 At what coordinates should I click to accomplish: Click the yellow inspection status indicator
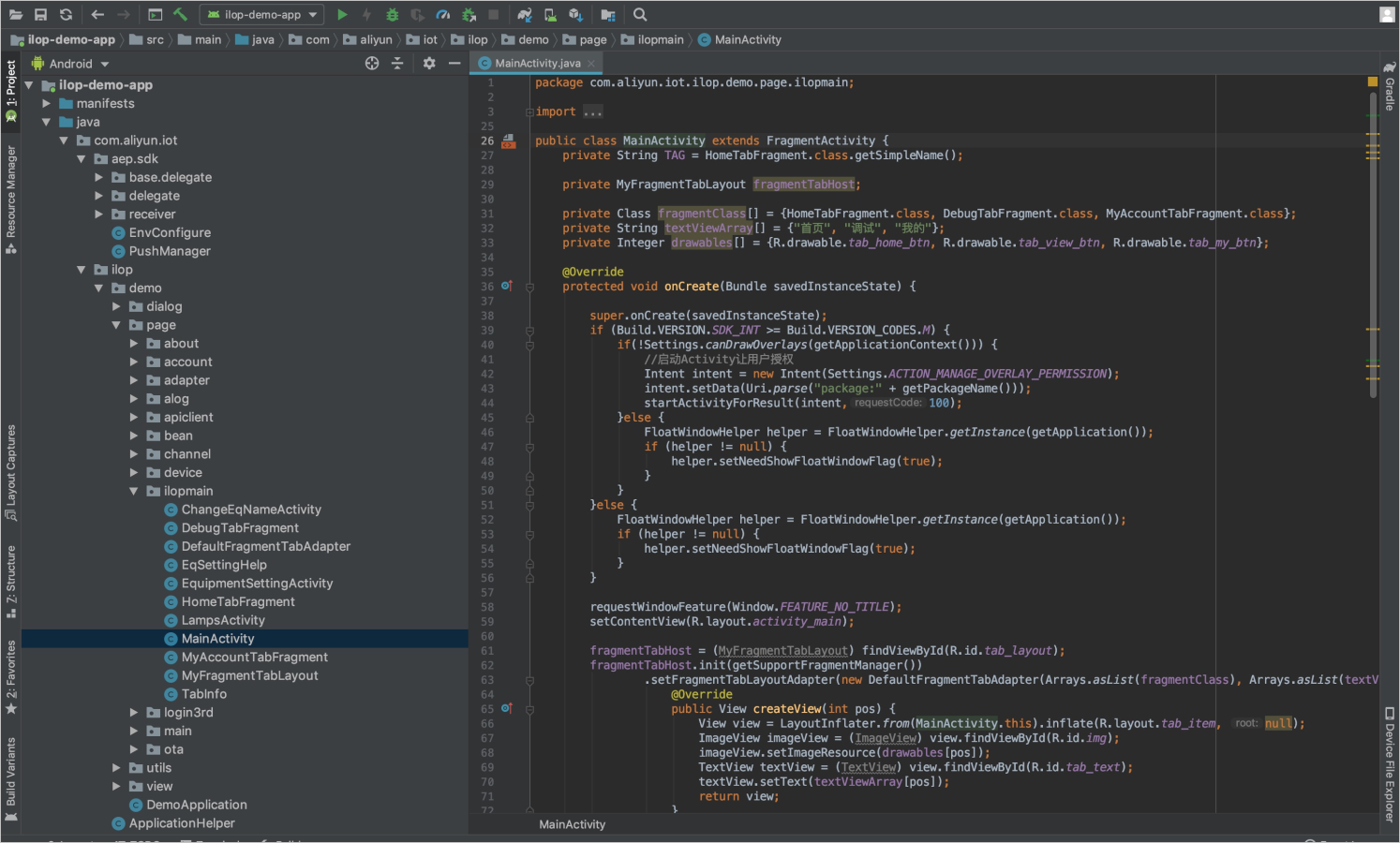tap(1373, 82)
